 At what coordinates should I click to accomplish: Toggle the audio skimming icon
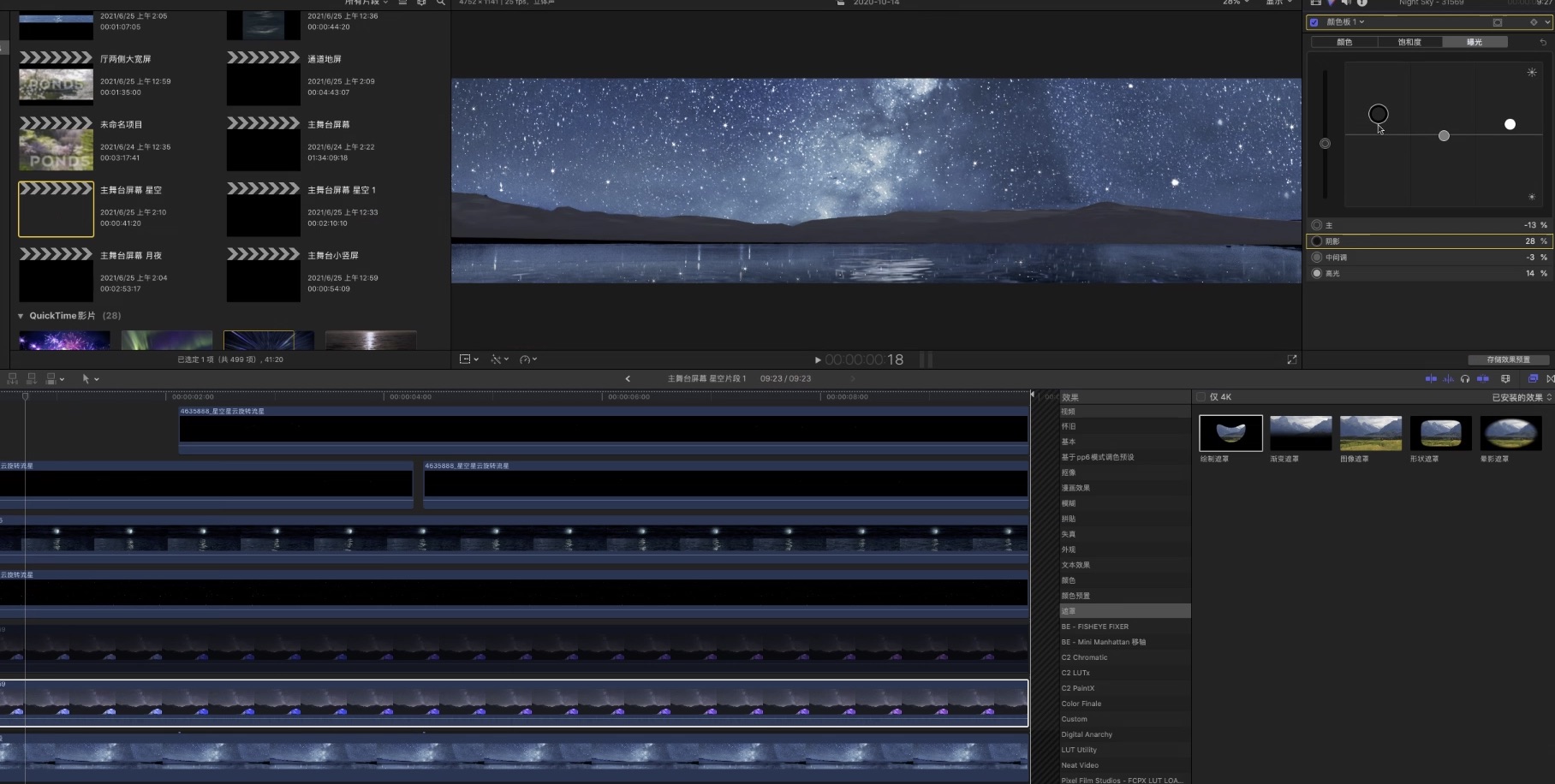[1448, 378]
